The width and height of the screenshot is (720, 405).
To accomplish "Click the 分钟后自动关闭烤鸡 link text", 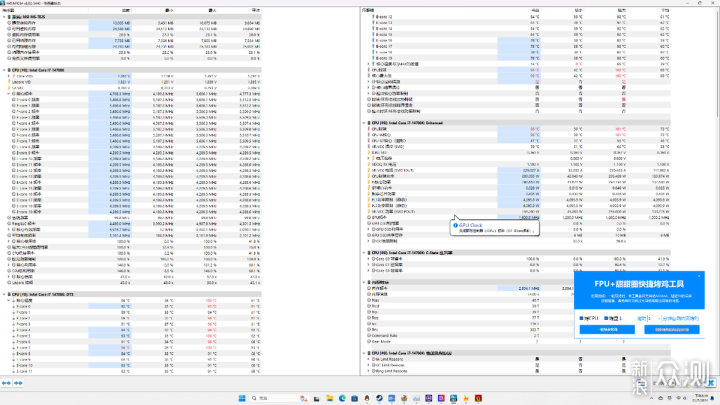I will tap(681, 318).
